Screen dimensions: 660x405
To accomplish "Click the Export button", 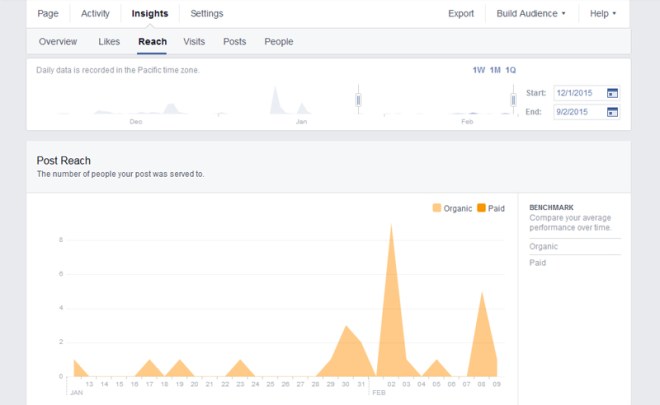I will pos(461,14).
